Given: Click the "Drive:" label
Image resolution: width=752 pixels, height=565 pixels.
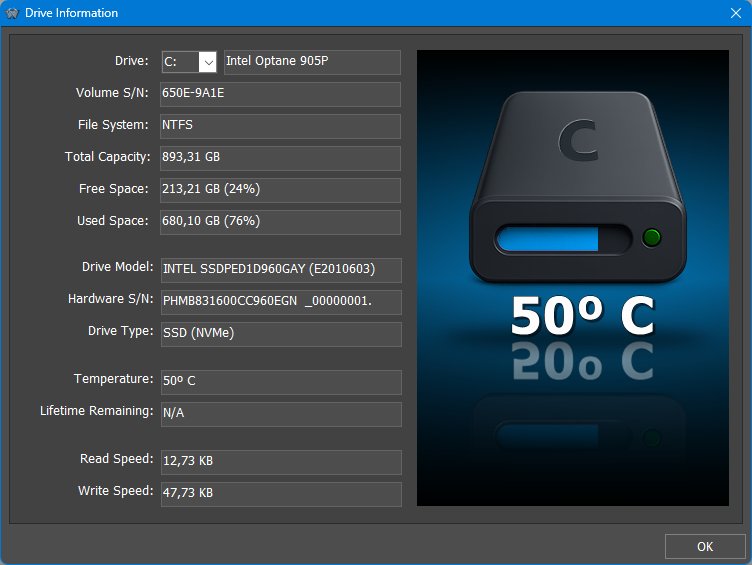Looking at the screenshot, I should tap(131, 61).
